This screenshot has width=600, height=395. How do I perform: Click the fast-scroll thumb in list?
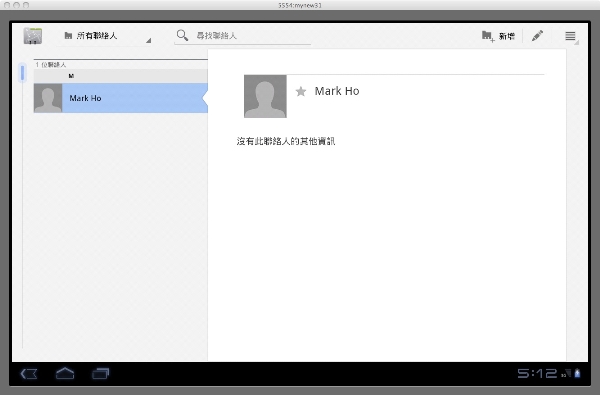click(x=22, y=73)
